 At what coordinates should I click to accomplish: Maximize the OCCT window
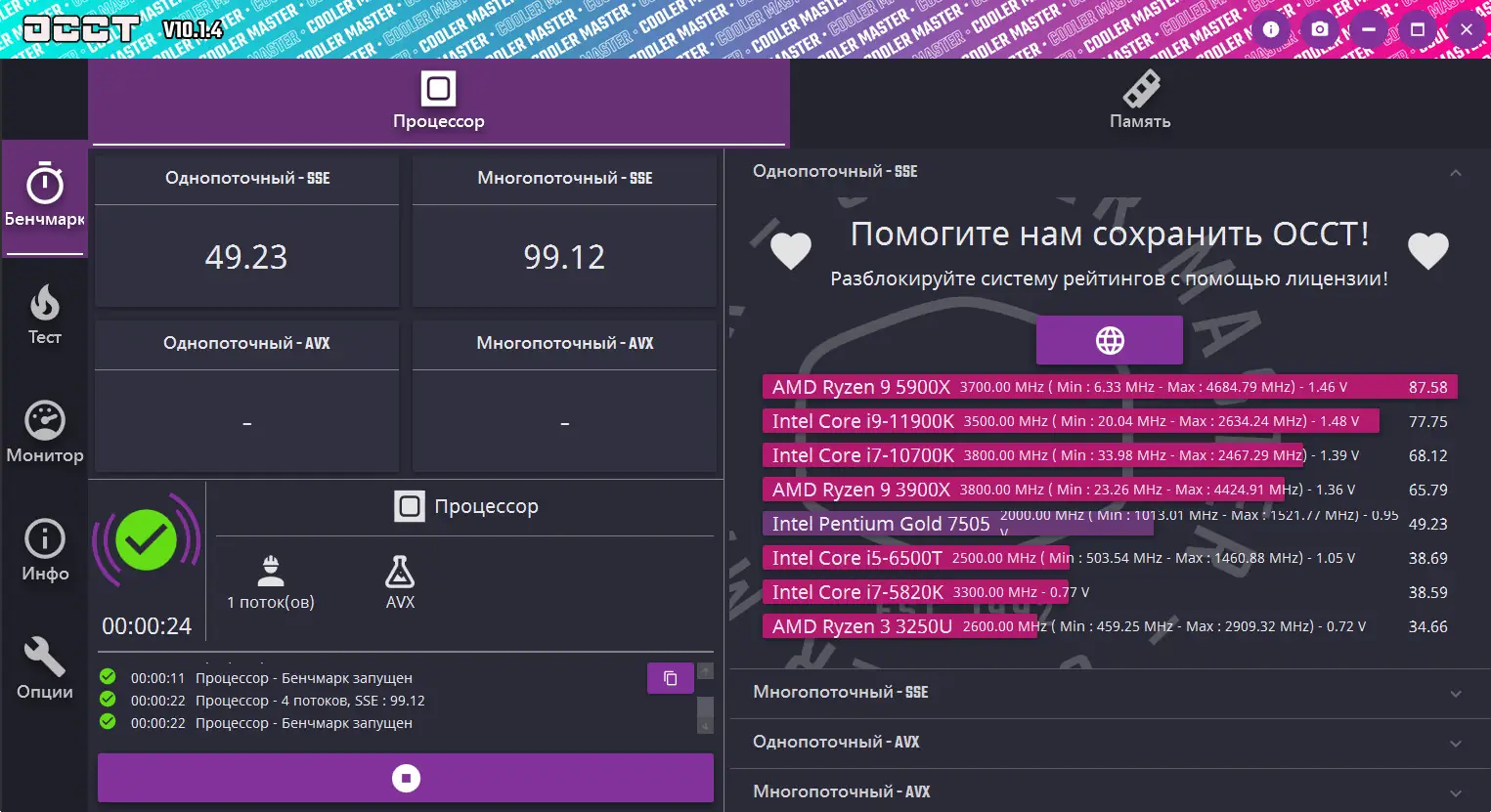pyautogui.click(x=1418, y=29)
